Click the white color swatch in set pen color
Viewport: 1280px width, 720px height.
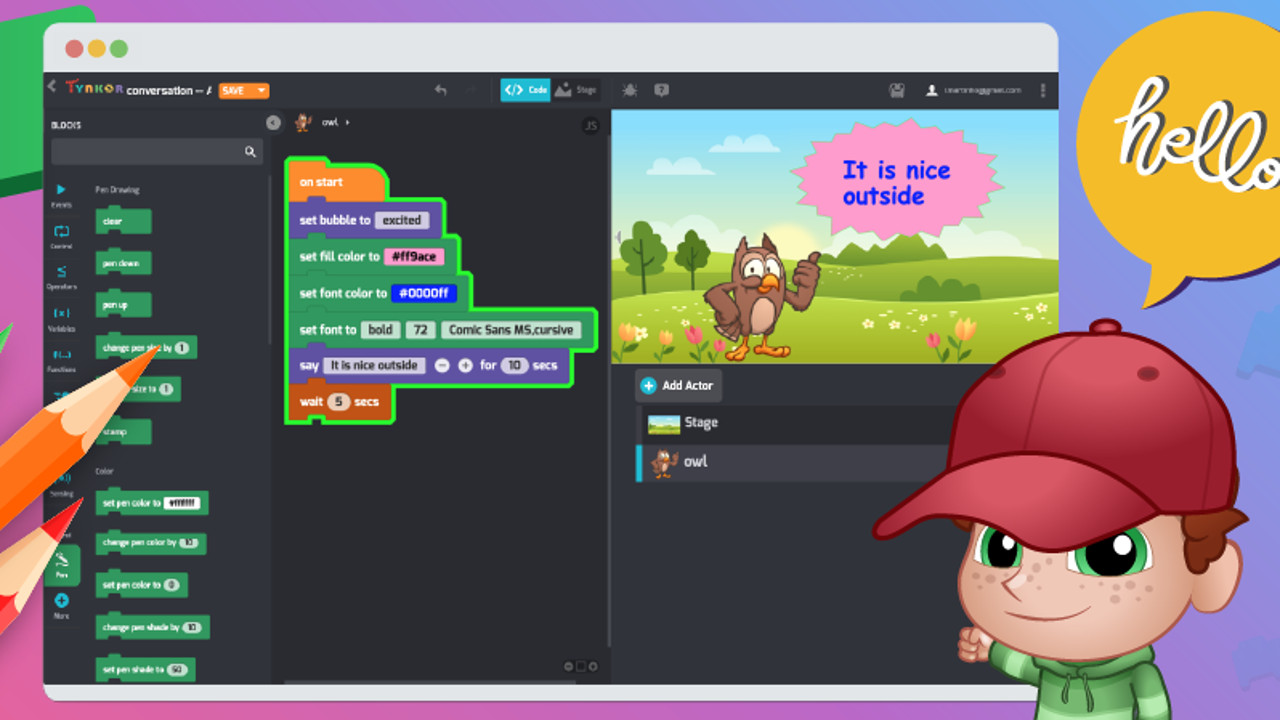click(x=182, y=503)
